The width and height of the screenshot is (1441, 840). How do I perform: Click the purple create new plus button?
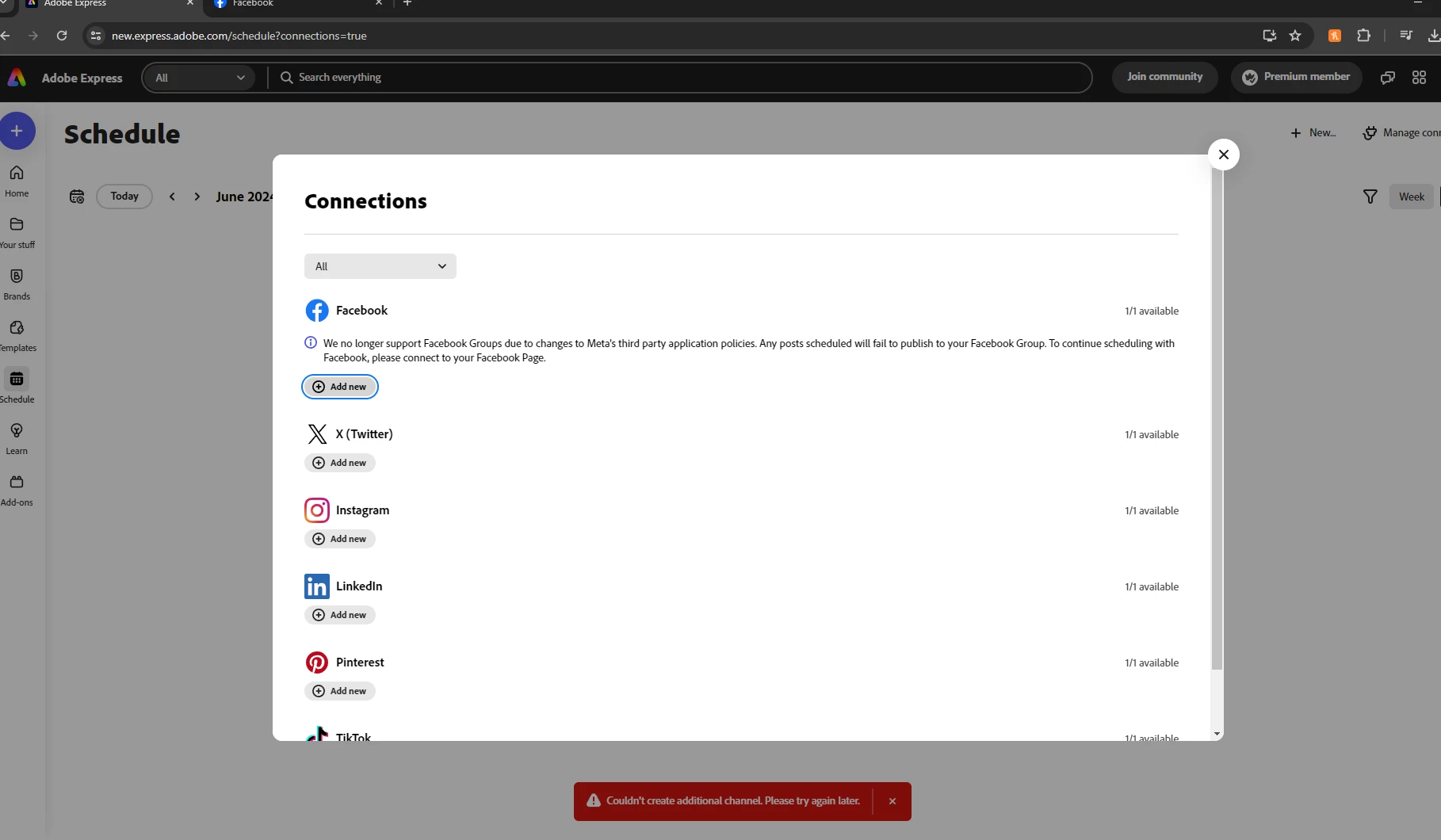pyautogui.click(x=17, y=131)
